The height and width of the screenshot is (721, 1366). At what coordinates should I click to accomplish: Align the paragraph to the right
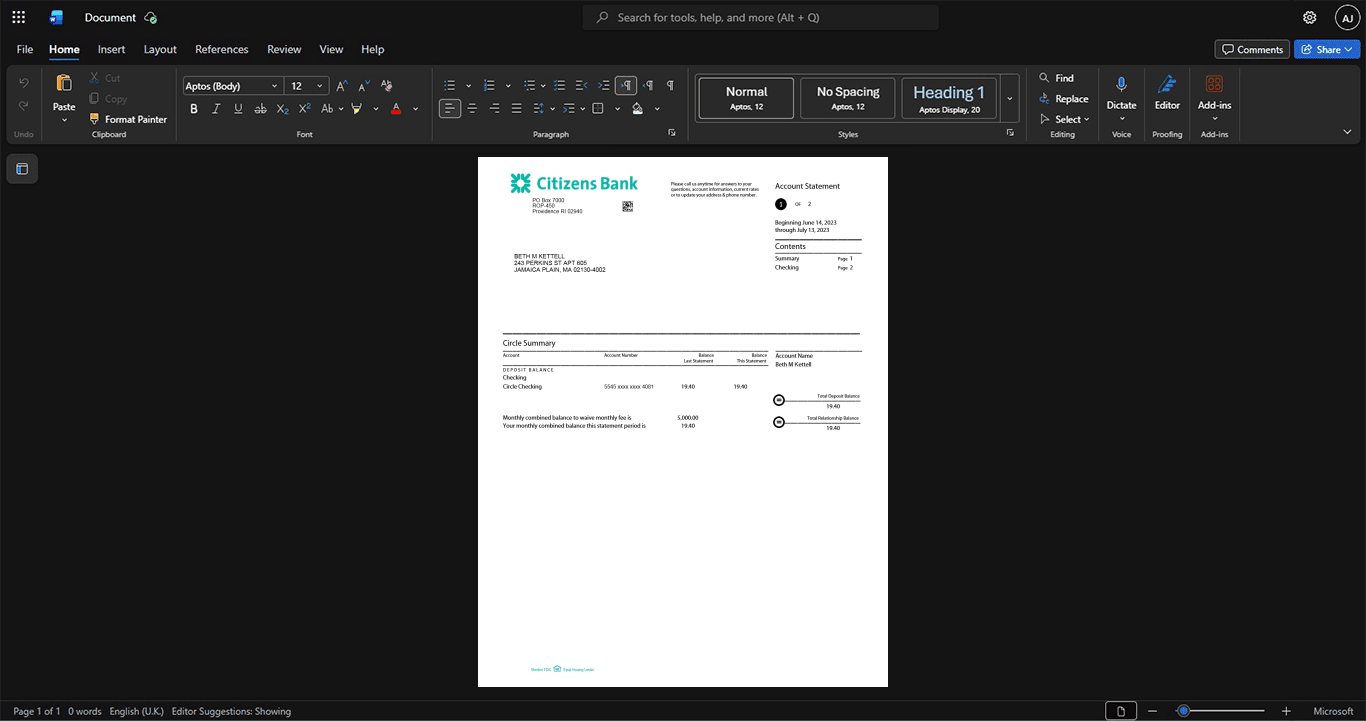pyautogui.click(x=494, y=109)
